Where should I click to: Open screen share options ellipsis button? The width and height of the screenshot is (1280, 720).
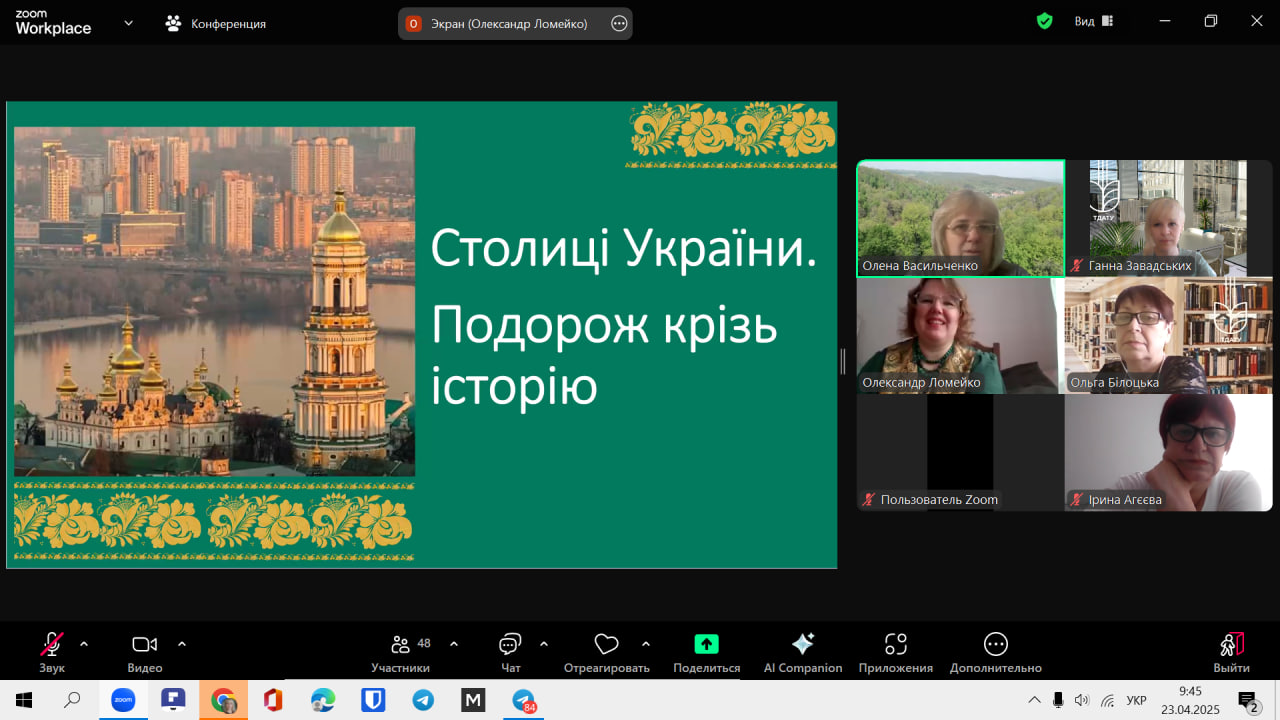[x=619, y=23]
